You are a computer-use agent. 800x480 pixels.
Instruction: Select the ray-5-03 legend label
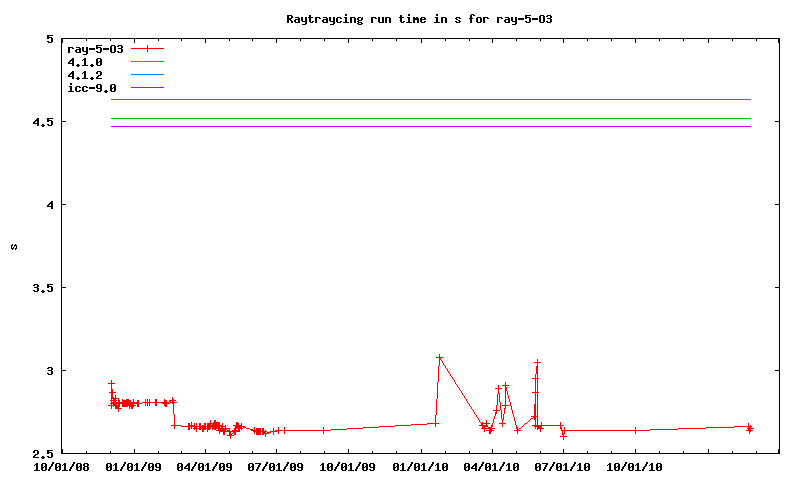[x=94, y=48]
